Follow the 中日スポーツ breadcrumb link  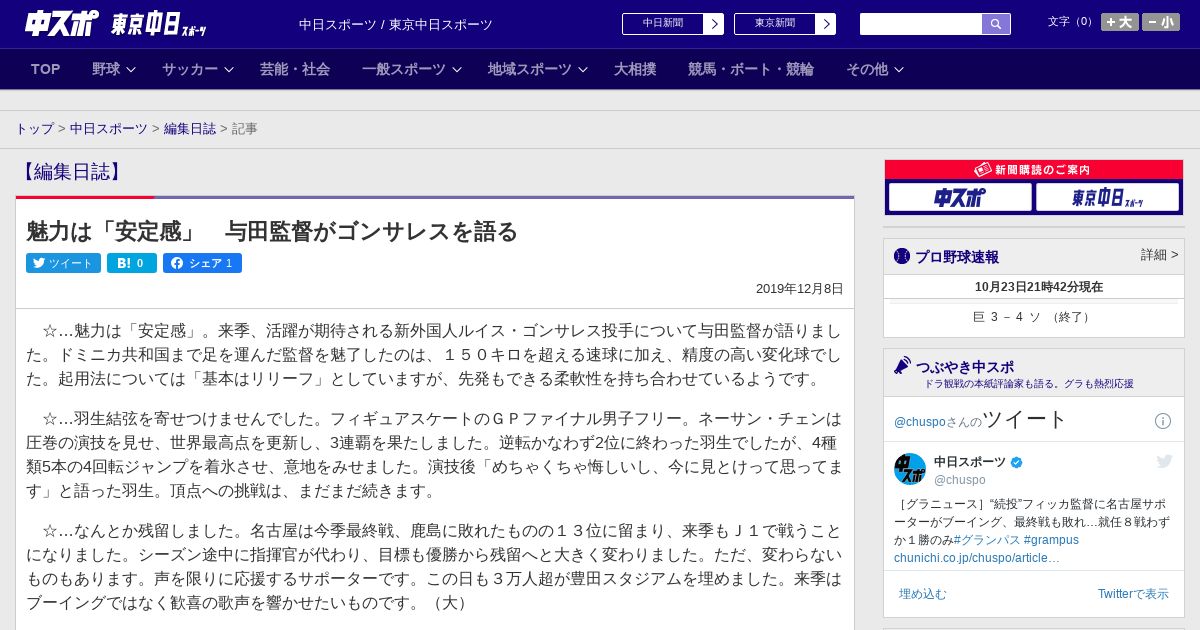[109, 129]
